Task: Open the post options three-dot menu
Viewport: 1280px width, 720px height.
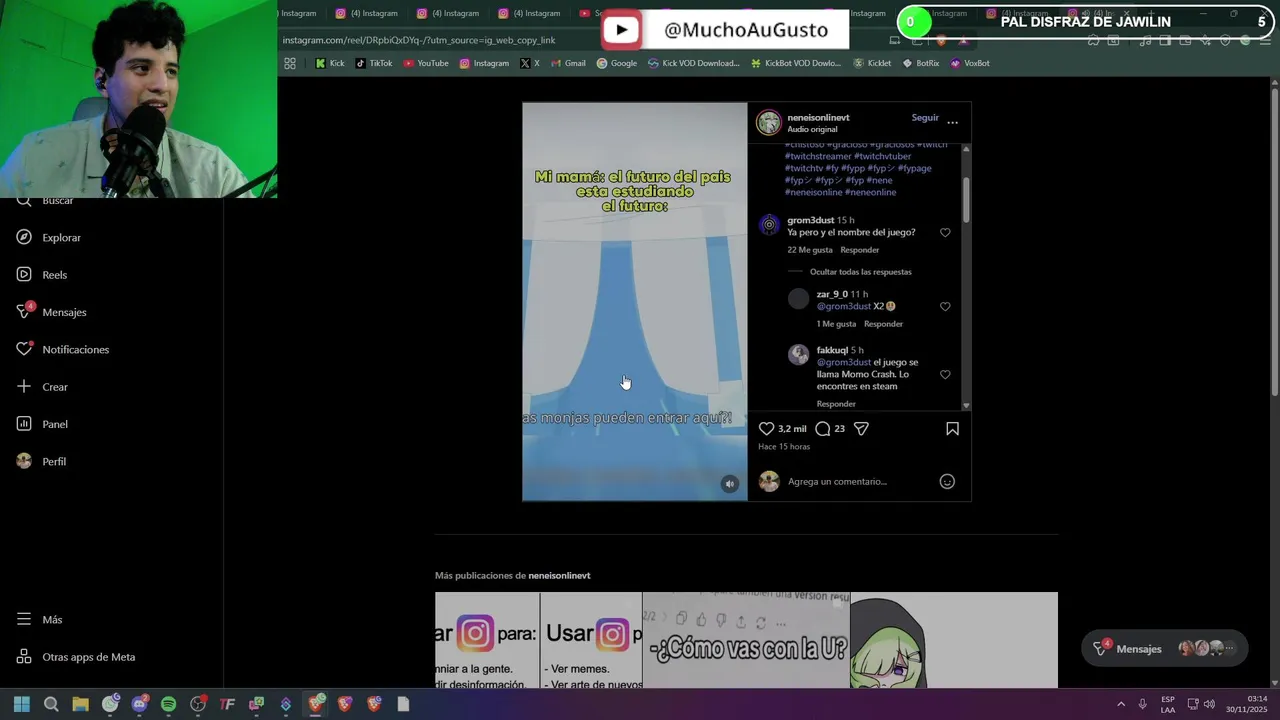Action: (952, 123)
